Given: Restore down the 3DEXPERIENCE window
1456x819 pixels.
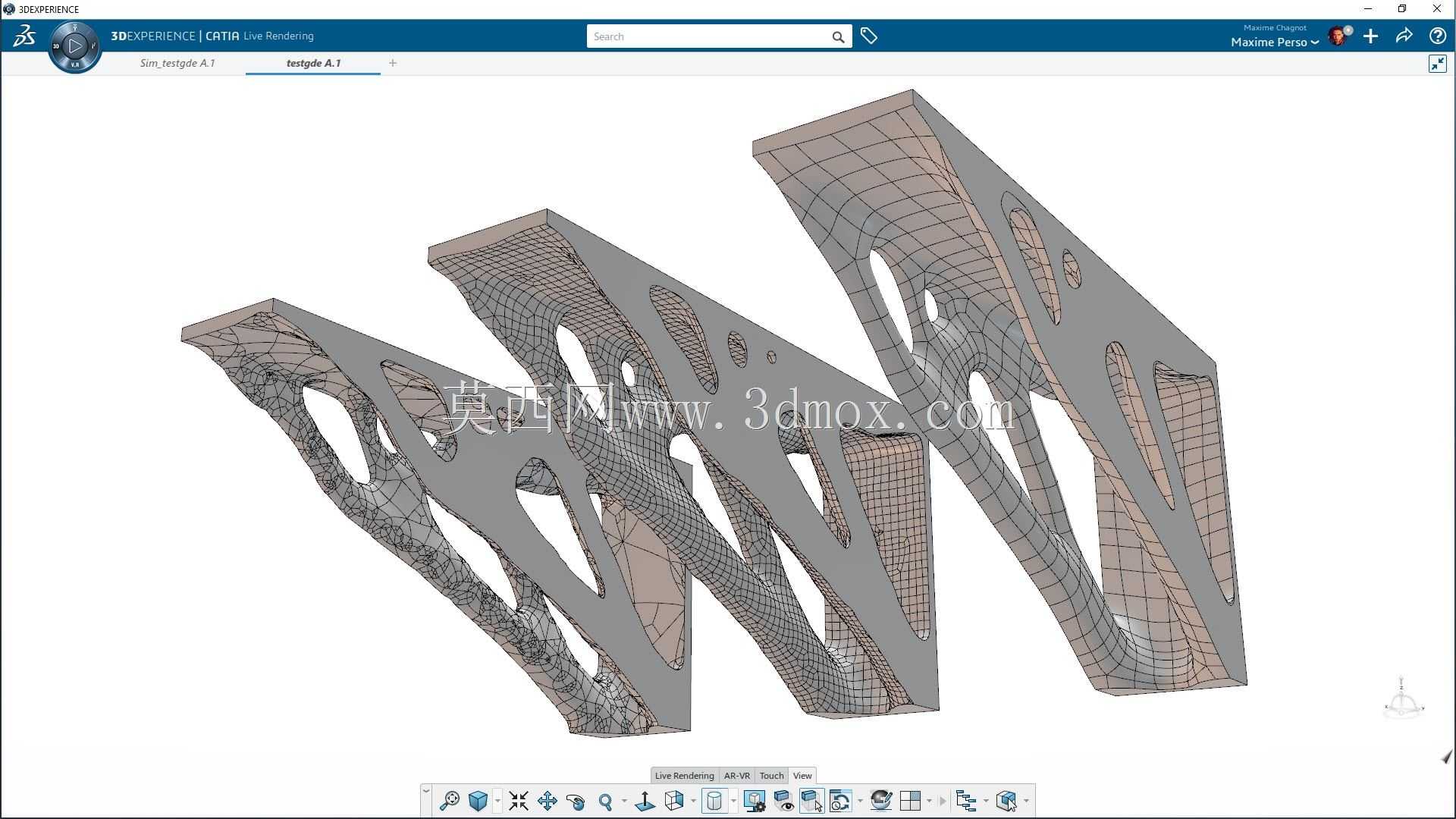Looking at the screenshot, I should (x=1402, y=9).
